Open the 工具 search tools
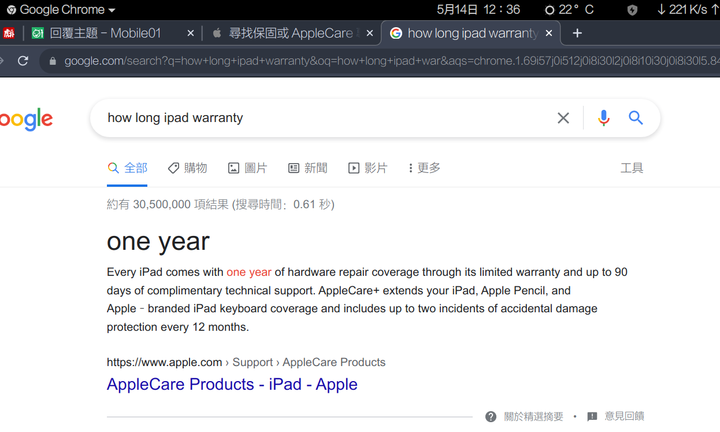This screenshot has width=720, height=432. [x=632, y=168]
